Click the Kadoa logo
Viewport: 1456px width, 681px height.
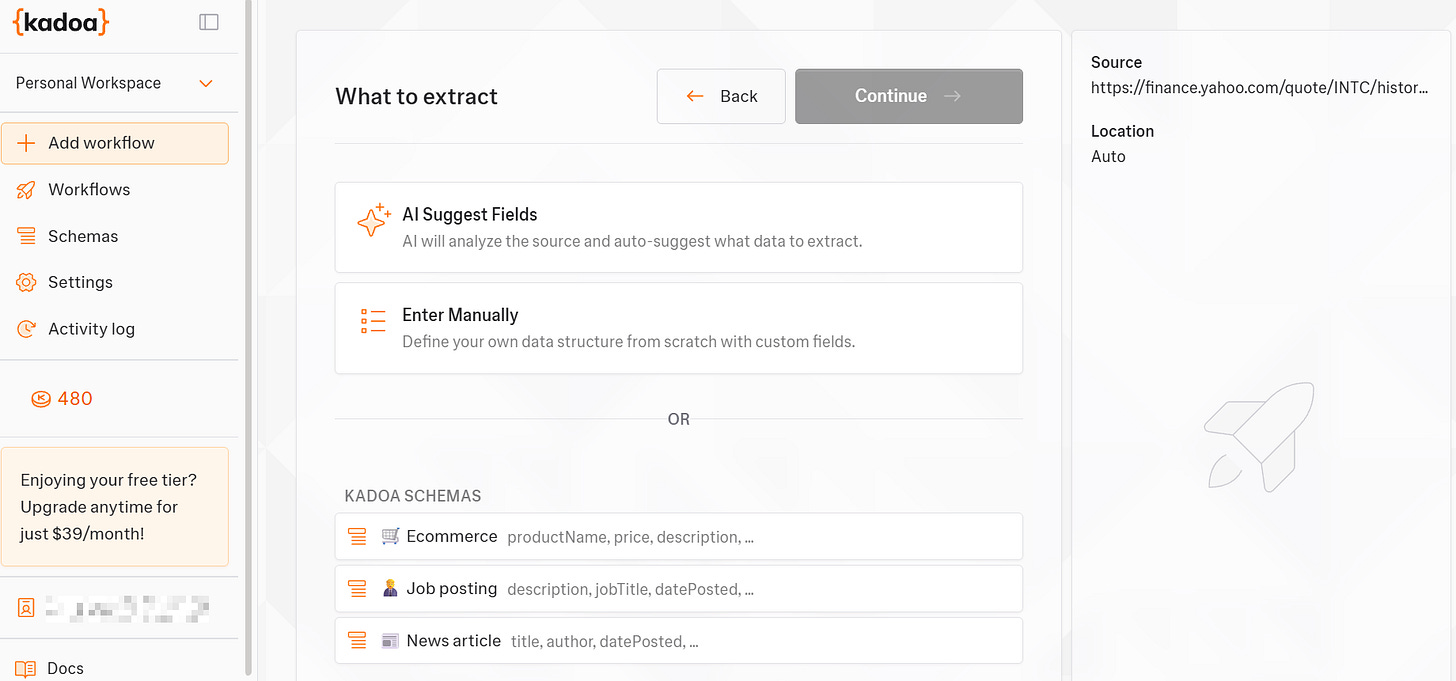coord(60,22)
